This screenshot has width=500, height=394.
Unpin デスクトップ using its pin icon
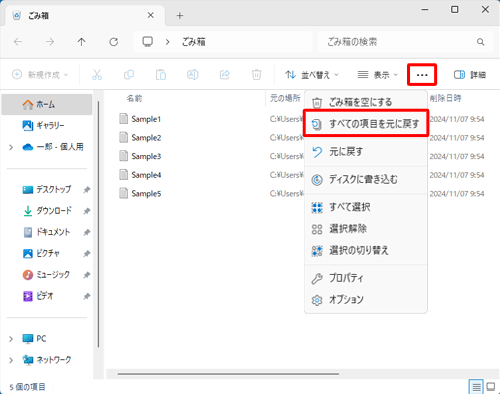87,190
